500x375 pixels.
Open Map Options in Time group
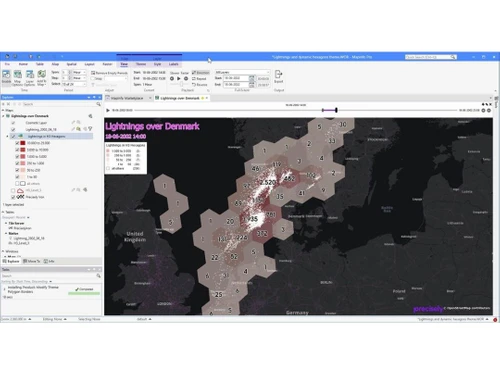coord(17,78)
